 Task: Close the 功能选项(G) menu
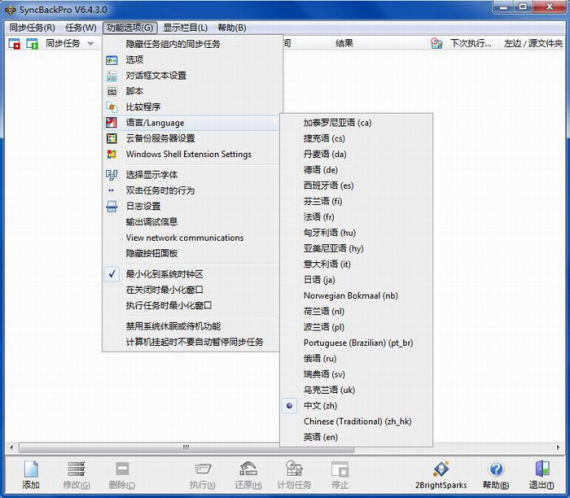click(x=130, y=28)
